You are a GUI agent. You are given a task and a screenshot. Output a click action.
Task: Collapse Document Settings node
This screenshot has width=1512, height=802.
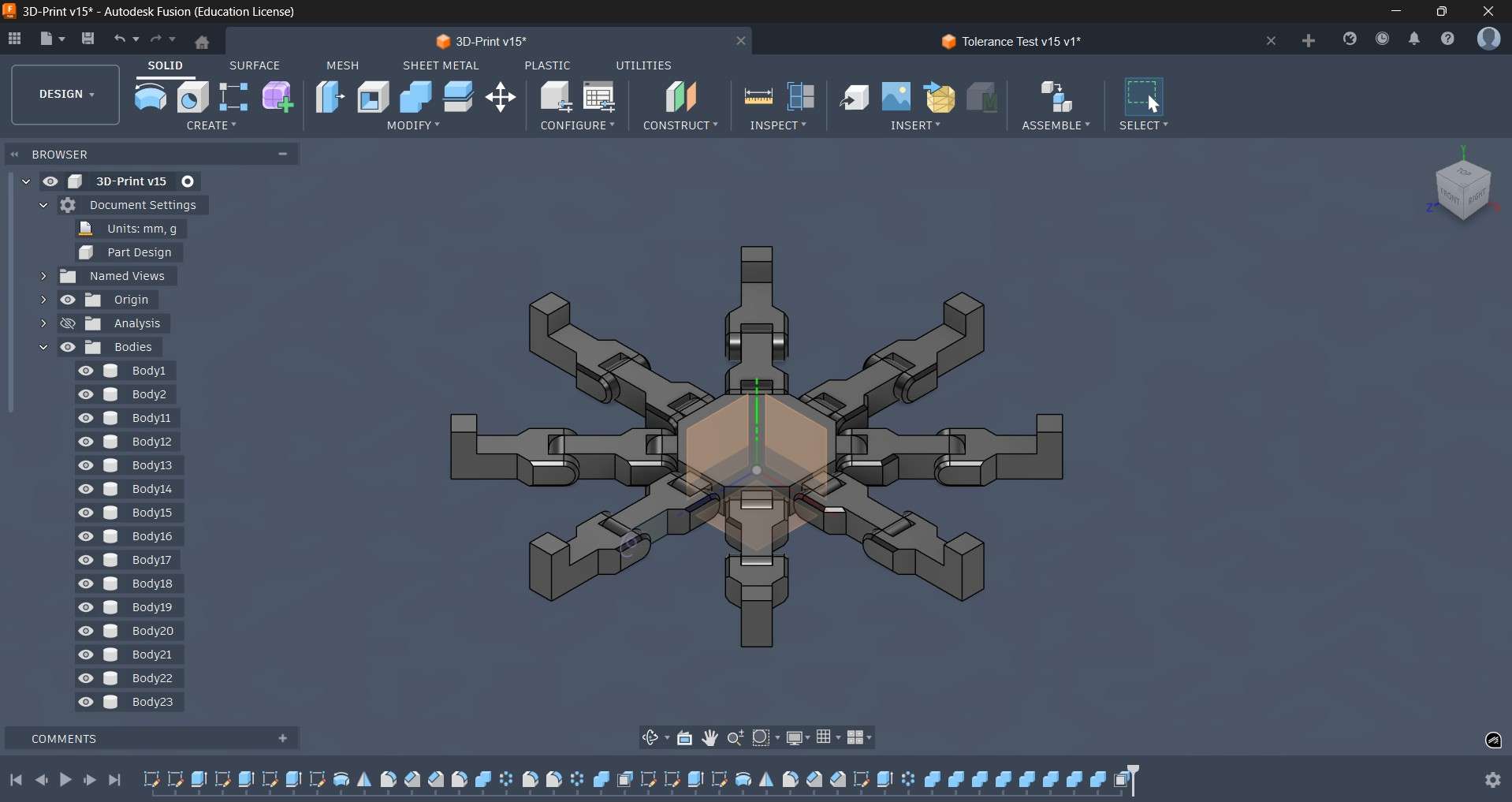coord(43,206)
